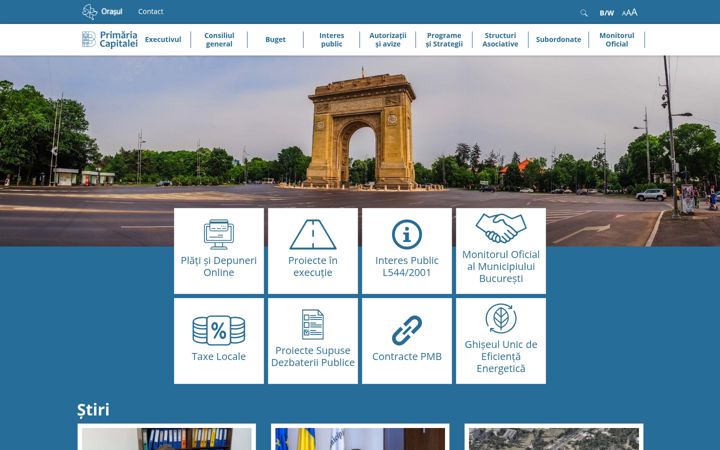Open Ghișeul Unic de Eficiență Energetică link
The height and width of the screenshot is (450, 720).
[x=501, y=356]
